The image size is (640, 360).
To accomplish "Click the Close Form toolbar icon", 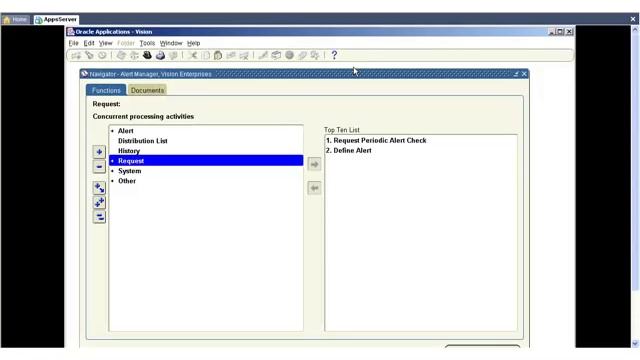I will [x=173, y=56].
